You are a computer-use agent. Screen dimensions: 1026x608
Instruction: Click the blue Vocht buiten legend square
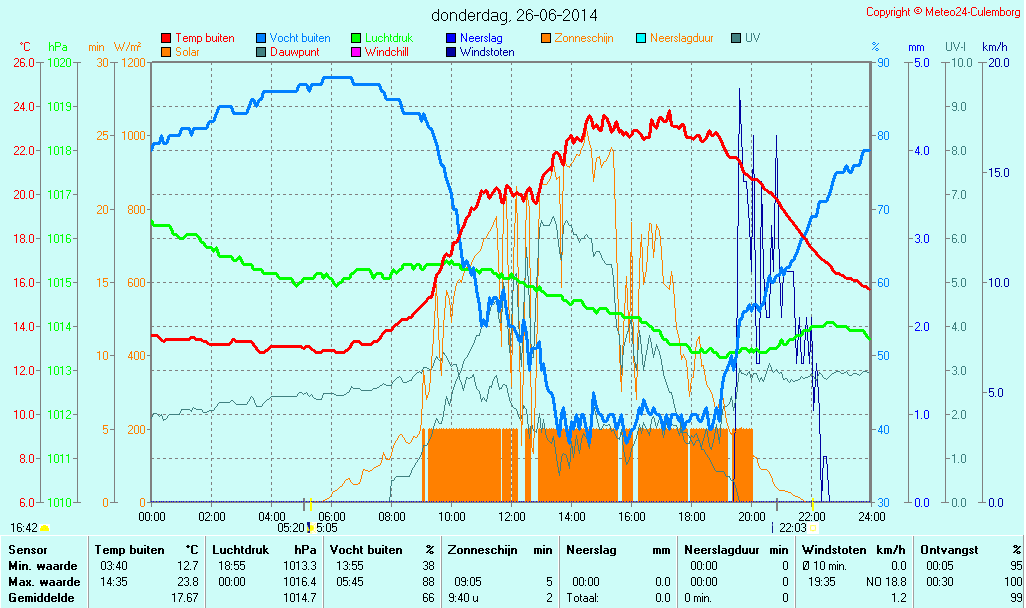click(261, 38)
